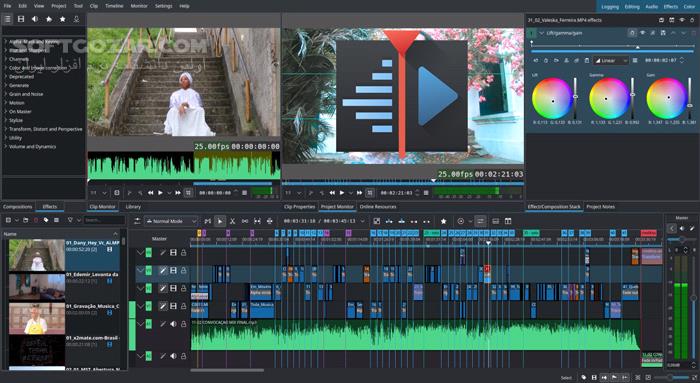Screen dimensions: 700x383
Task: Show video effects in the effects panel
Action: [x=21, y=19]
